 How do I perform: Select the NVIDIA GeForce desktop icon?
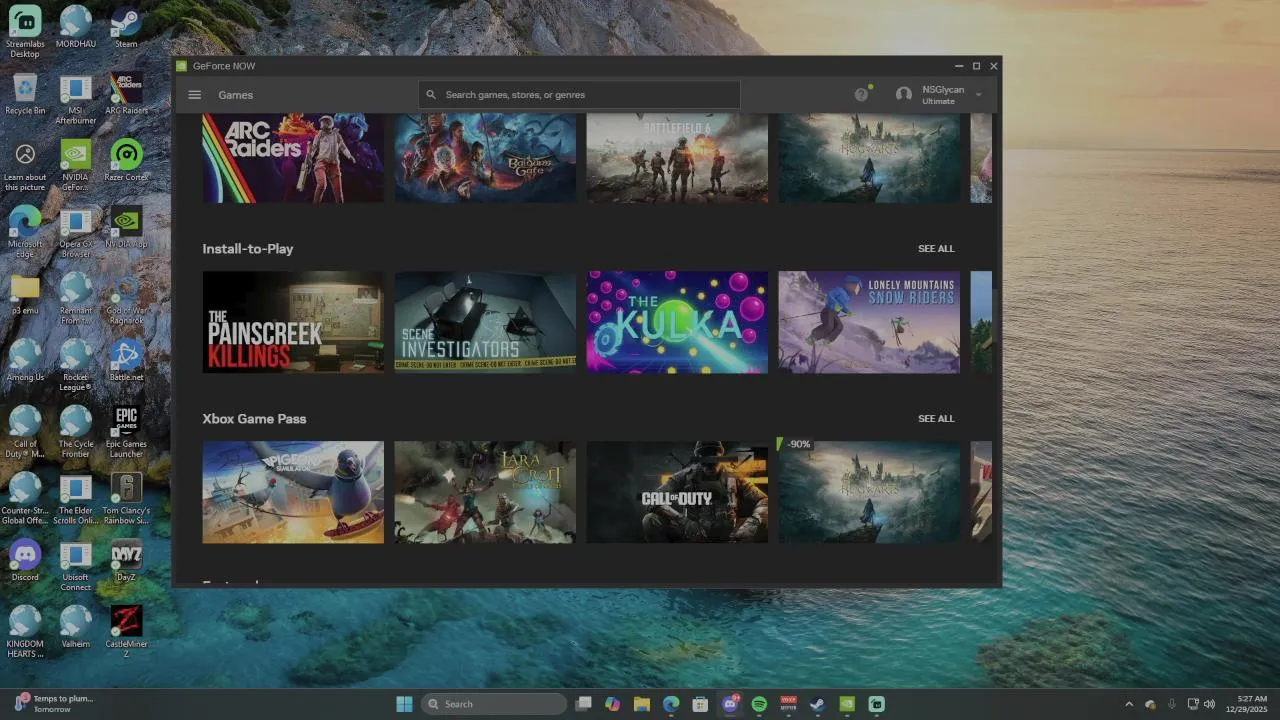coord(76,166)
